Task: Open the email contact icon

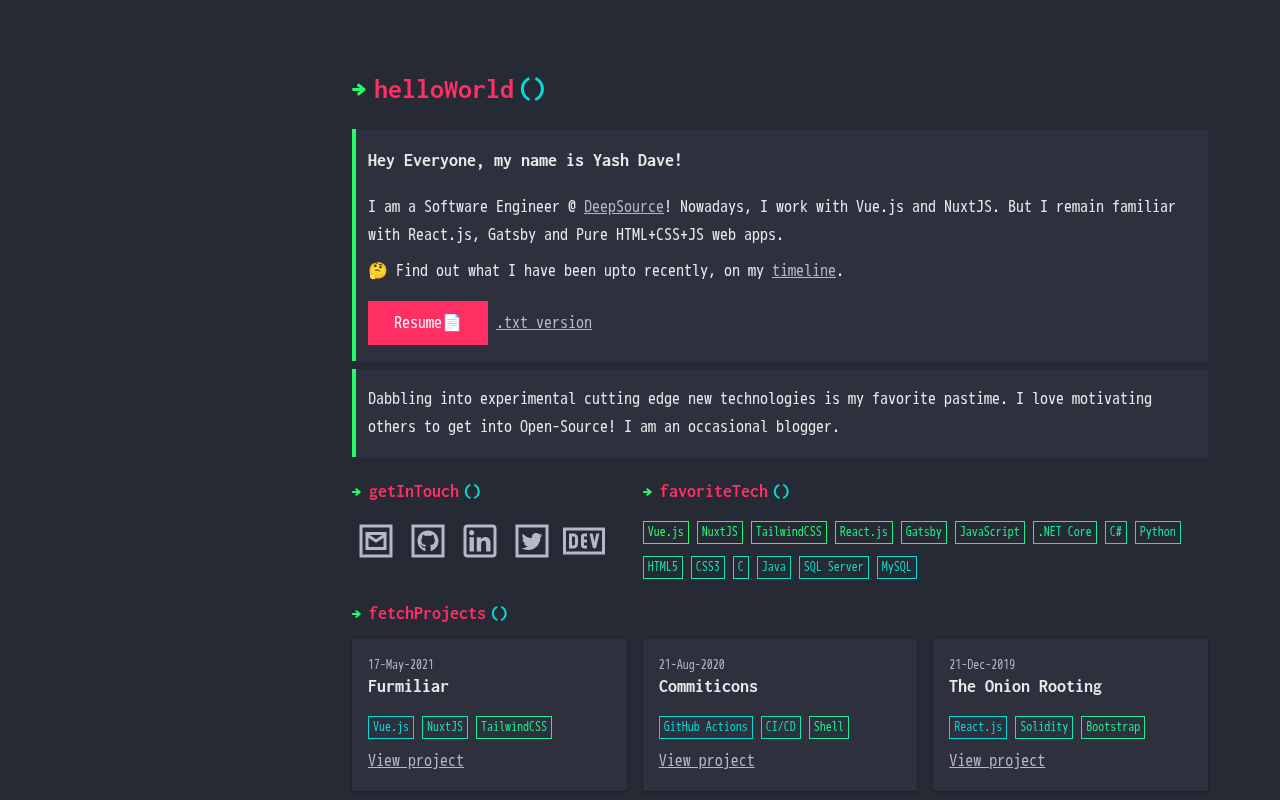Action: [376, 541]
